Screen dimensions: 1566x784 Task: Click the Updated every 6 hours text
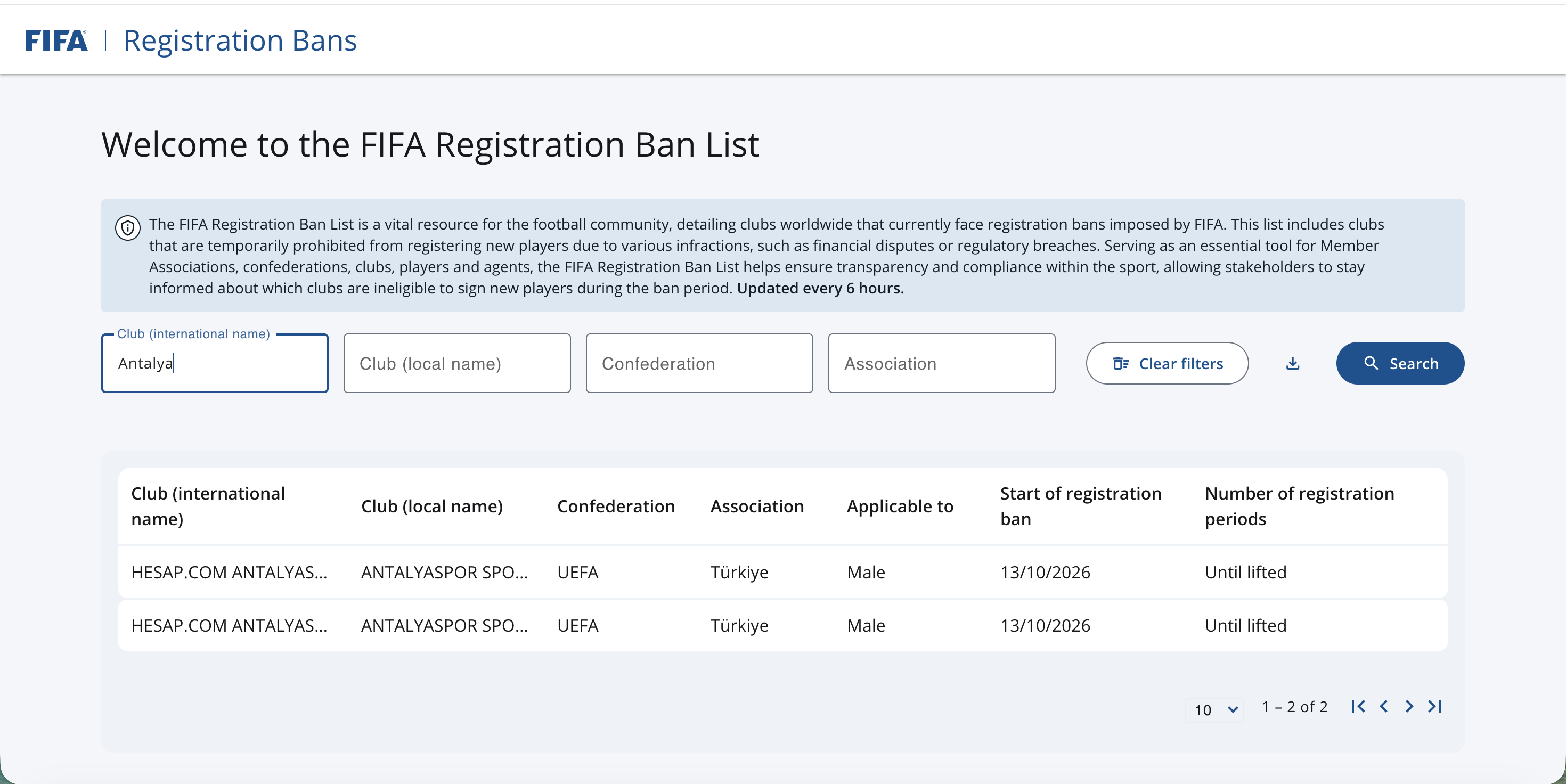tap(820, 288)
